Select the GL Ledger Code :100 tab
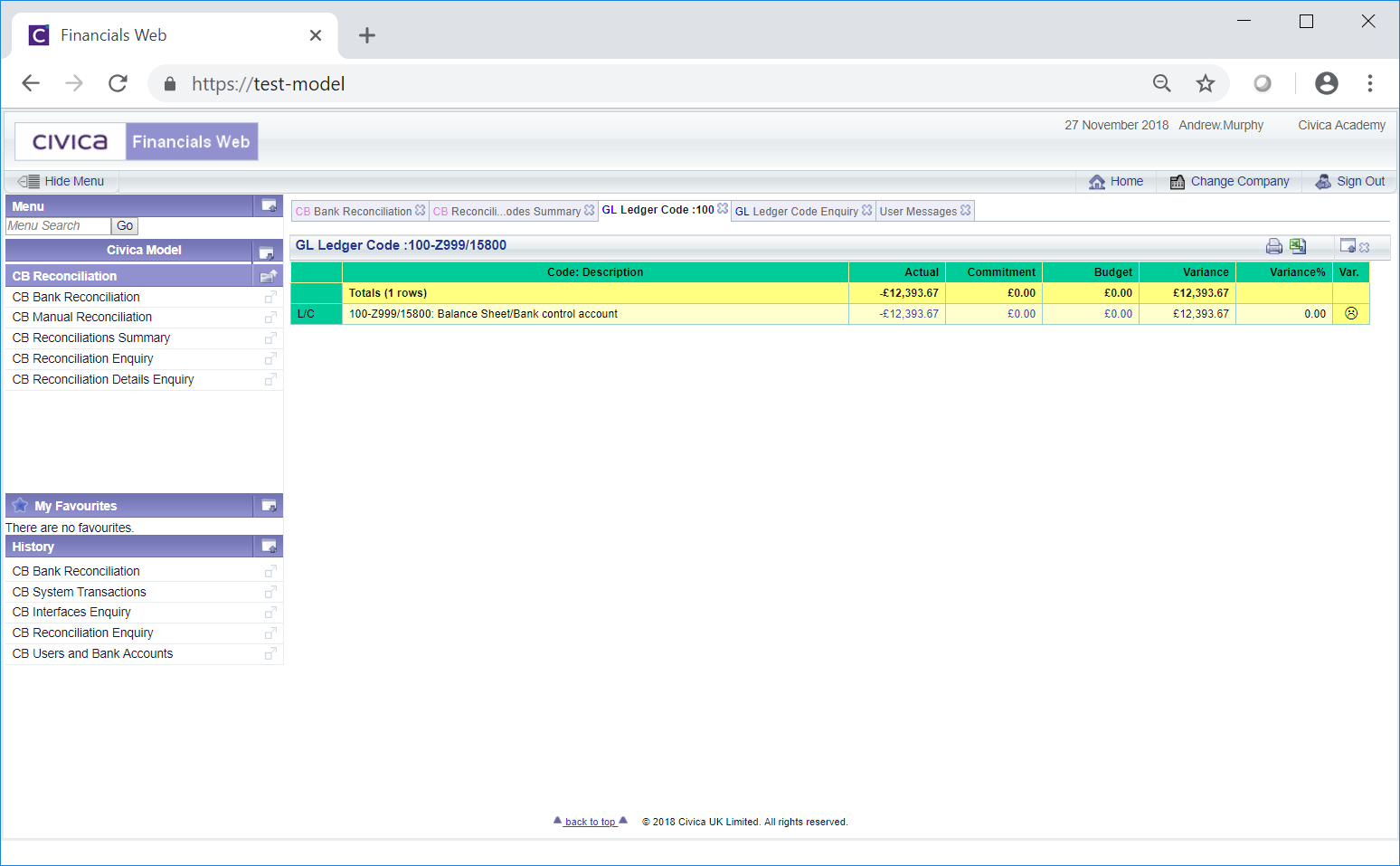 657,210
